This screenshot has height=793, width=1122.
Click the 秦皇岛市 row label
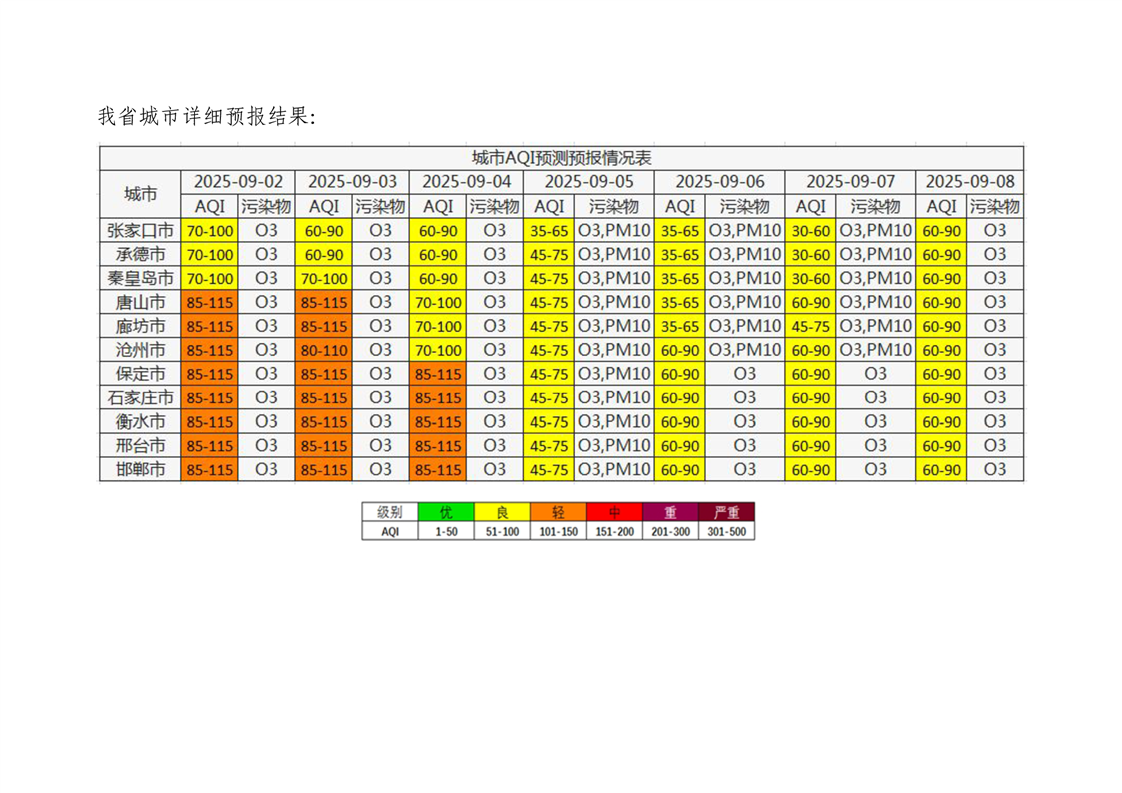coord(140,278)
